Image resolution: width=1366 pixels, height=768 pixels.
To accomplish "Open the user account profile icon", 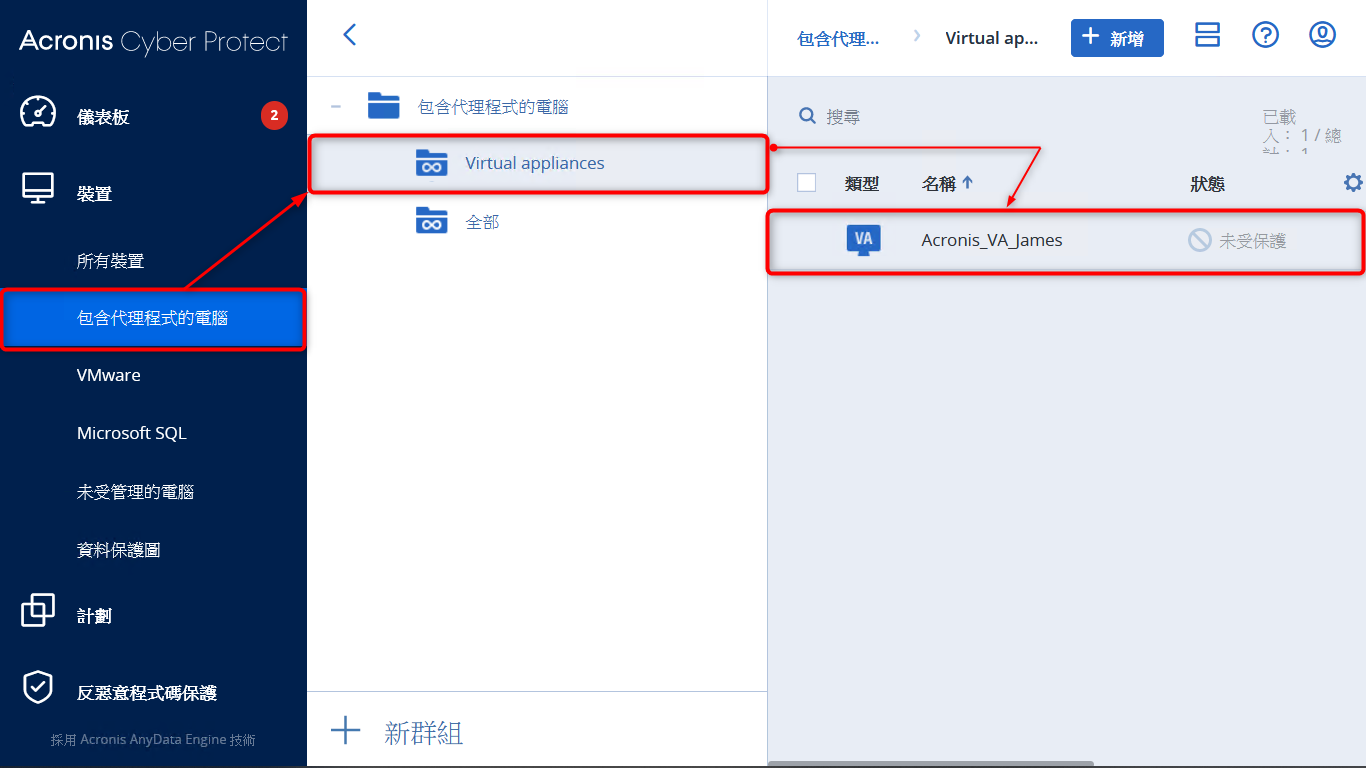I will (1323, 35).
